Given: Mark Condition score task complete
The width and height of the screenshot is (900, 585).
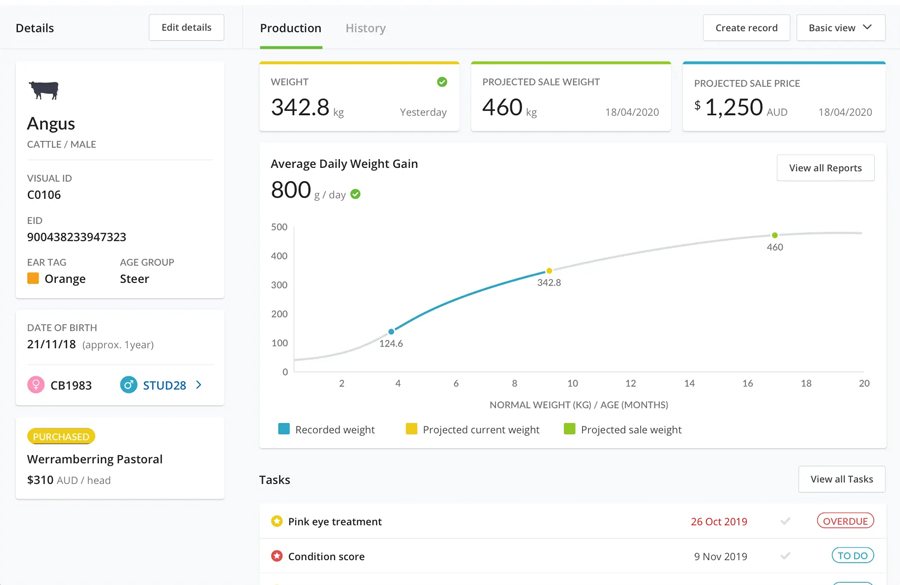Looking at the screenshot, I should 785,556.
